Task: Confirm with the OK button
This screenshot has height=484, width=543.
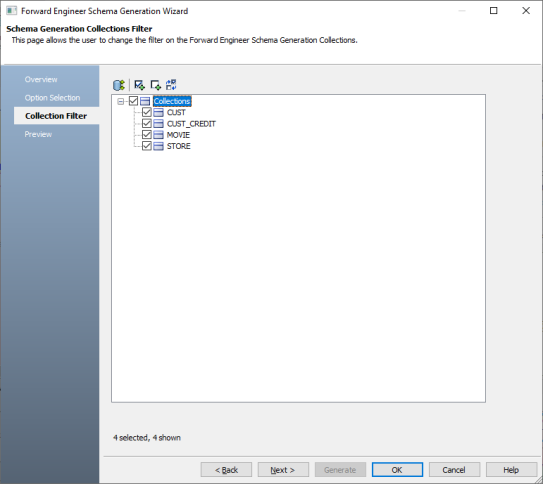Action: tap(397, 470)
